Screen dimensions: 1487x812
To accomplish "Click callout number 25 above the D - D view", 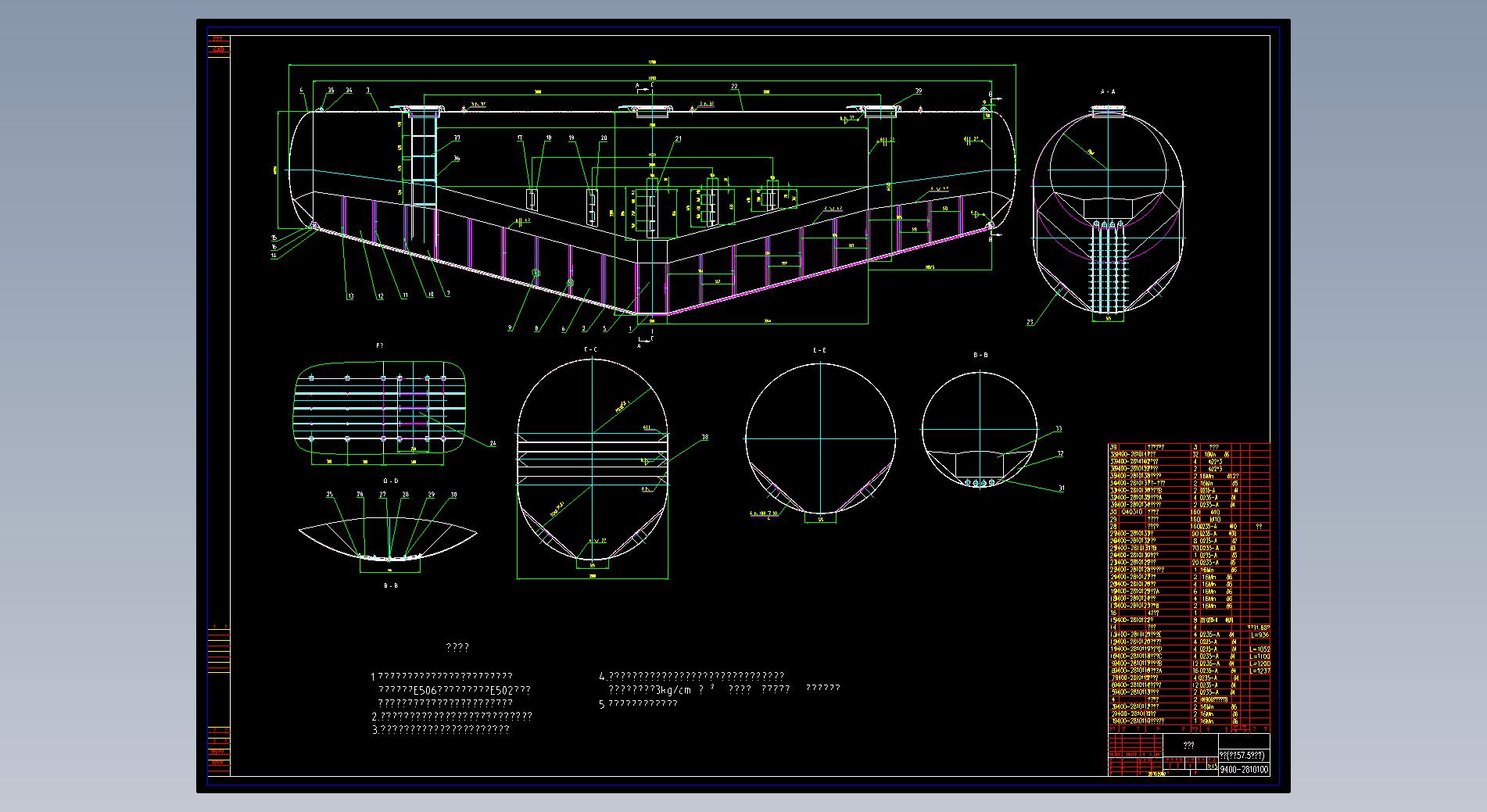I will [x=330, y=495].
